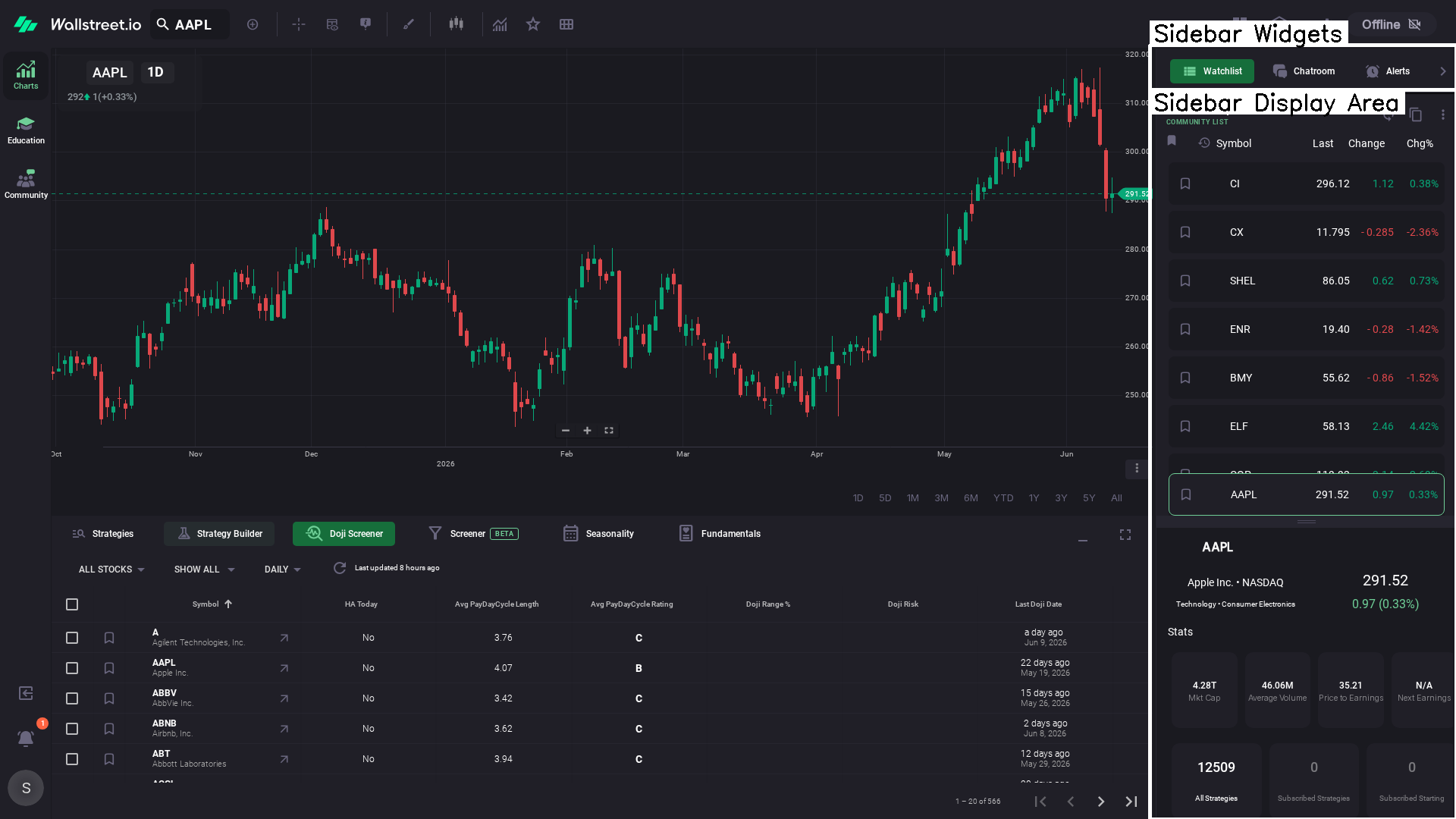Viewport: 1456px width, 819px height.
Task: Switch to Chatroom widget tab
Action: (1304, 71)
